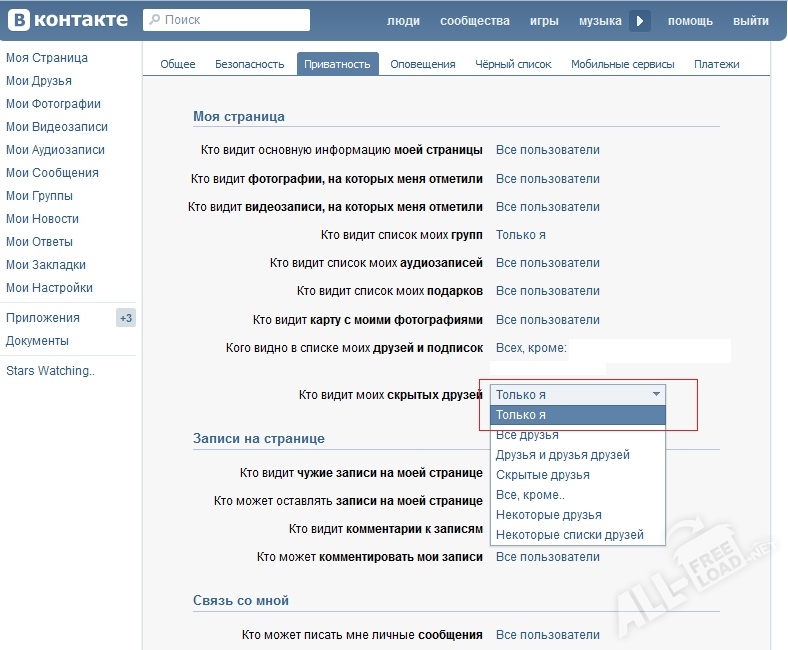Click "Мои Сообщения" in left sidebar

pos(52,173)
